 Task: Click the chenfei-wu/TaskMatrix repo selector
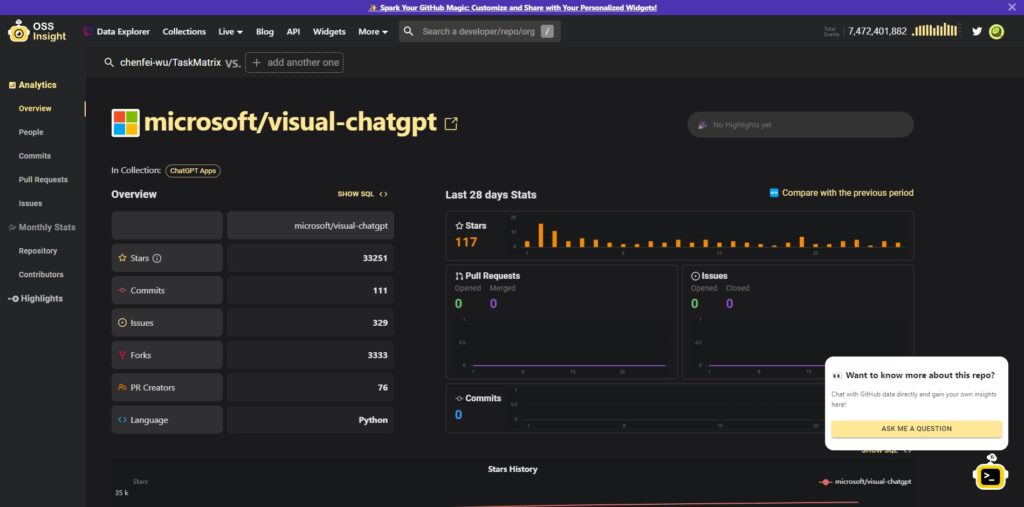tap(170, 63)
